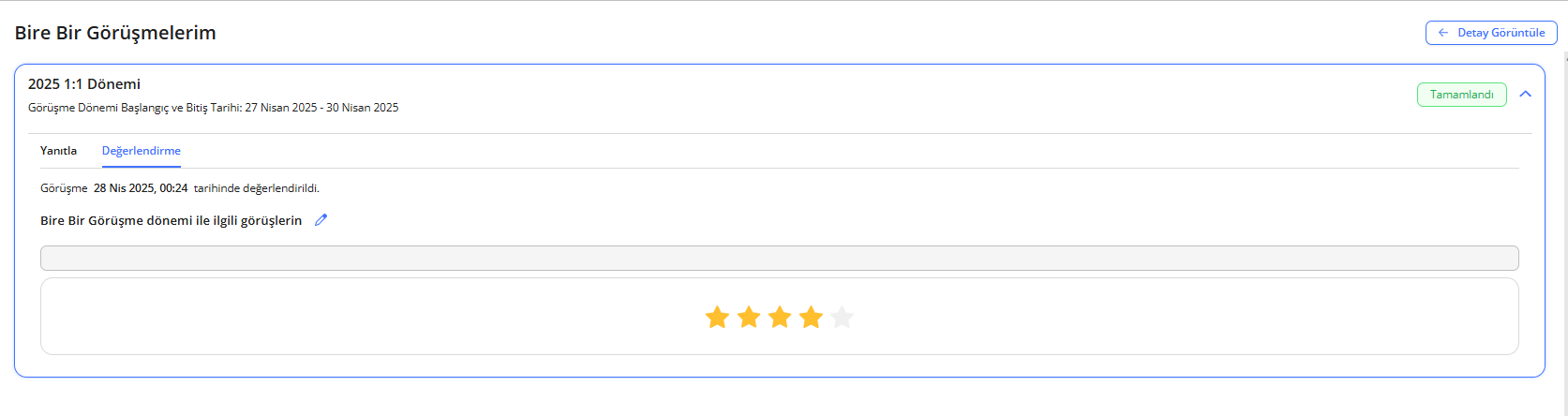Click the 2025 1:1 Dönemi title

pyautogui.click(x=84, y=84)
